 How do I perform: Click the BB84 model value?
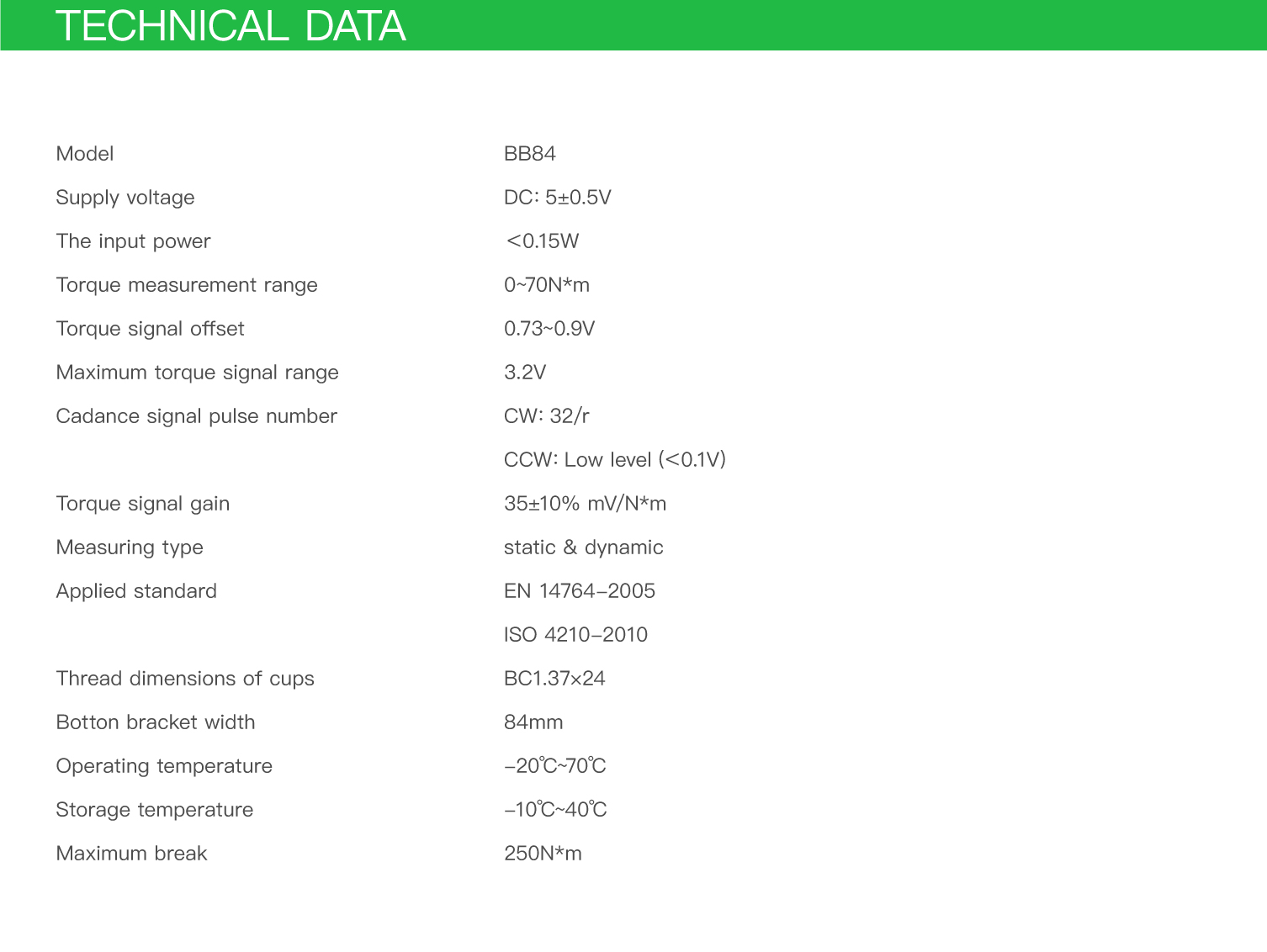(x=530, y=154)
